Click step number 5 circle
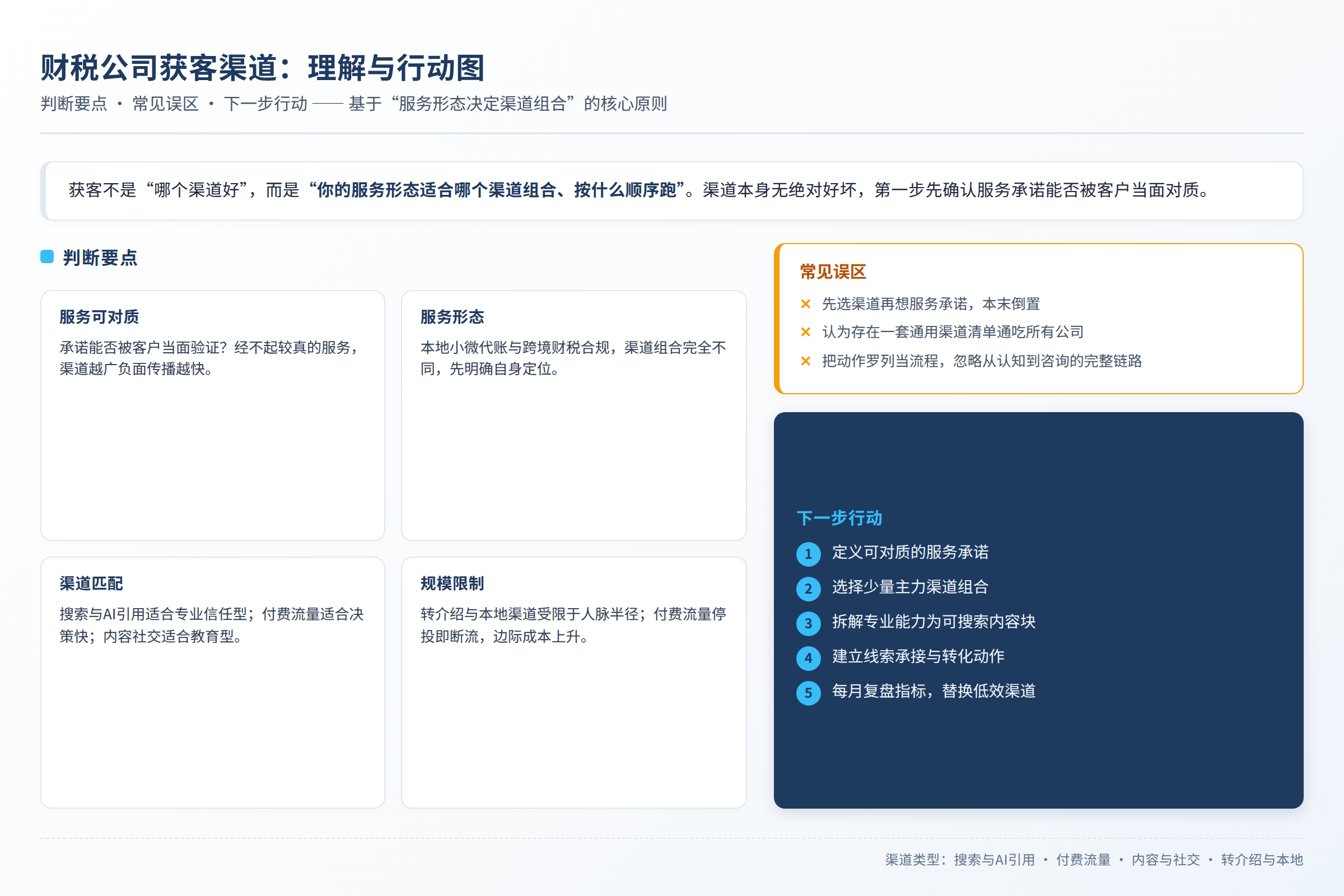This screenshot has width=1344, height=896. [808, 693]
